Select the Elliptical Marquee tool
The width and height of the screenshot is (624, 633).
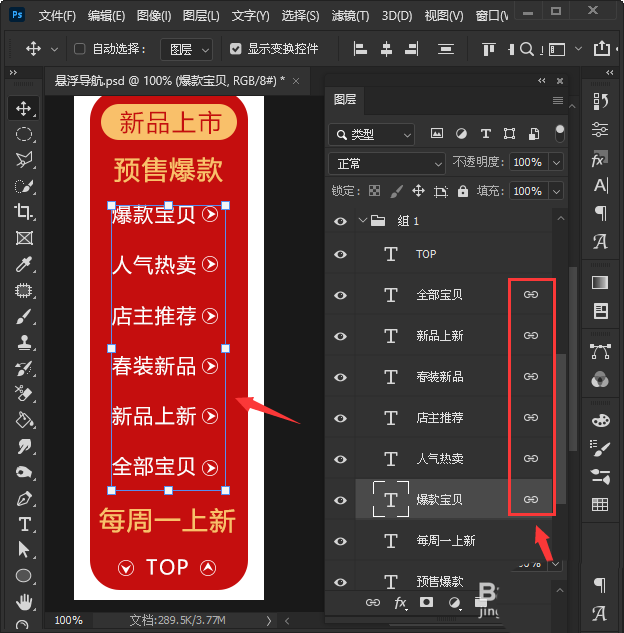coord(23,134)
